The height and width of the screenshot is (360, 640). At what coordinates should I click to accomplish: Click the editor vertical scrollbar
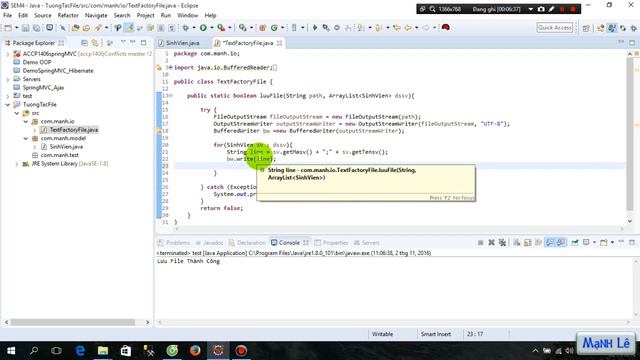tap(630, 135)
